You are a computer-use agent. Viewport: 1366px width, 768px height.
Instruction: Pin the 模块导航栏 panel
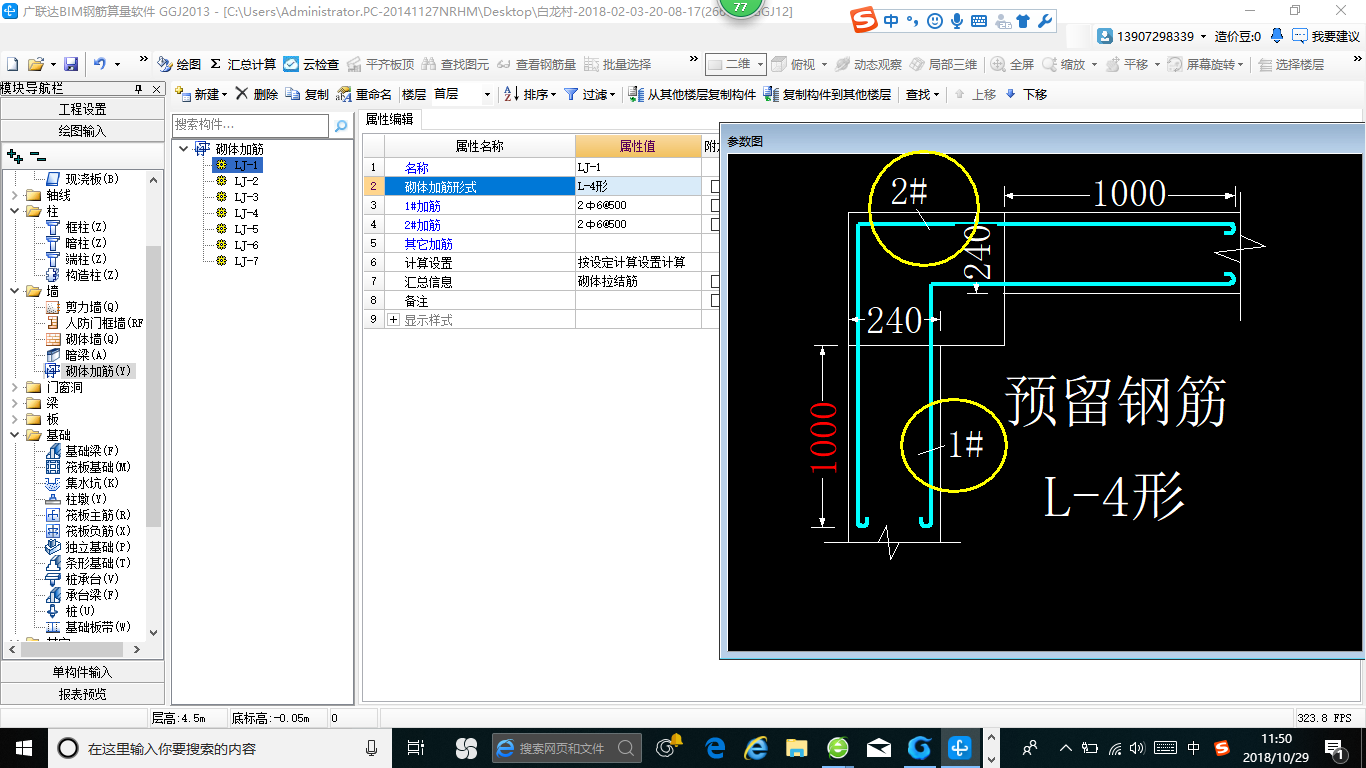click(x=139, y=88)
